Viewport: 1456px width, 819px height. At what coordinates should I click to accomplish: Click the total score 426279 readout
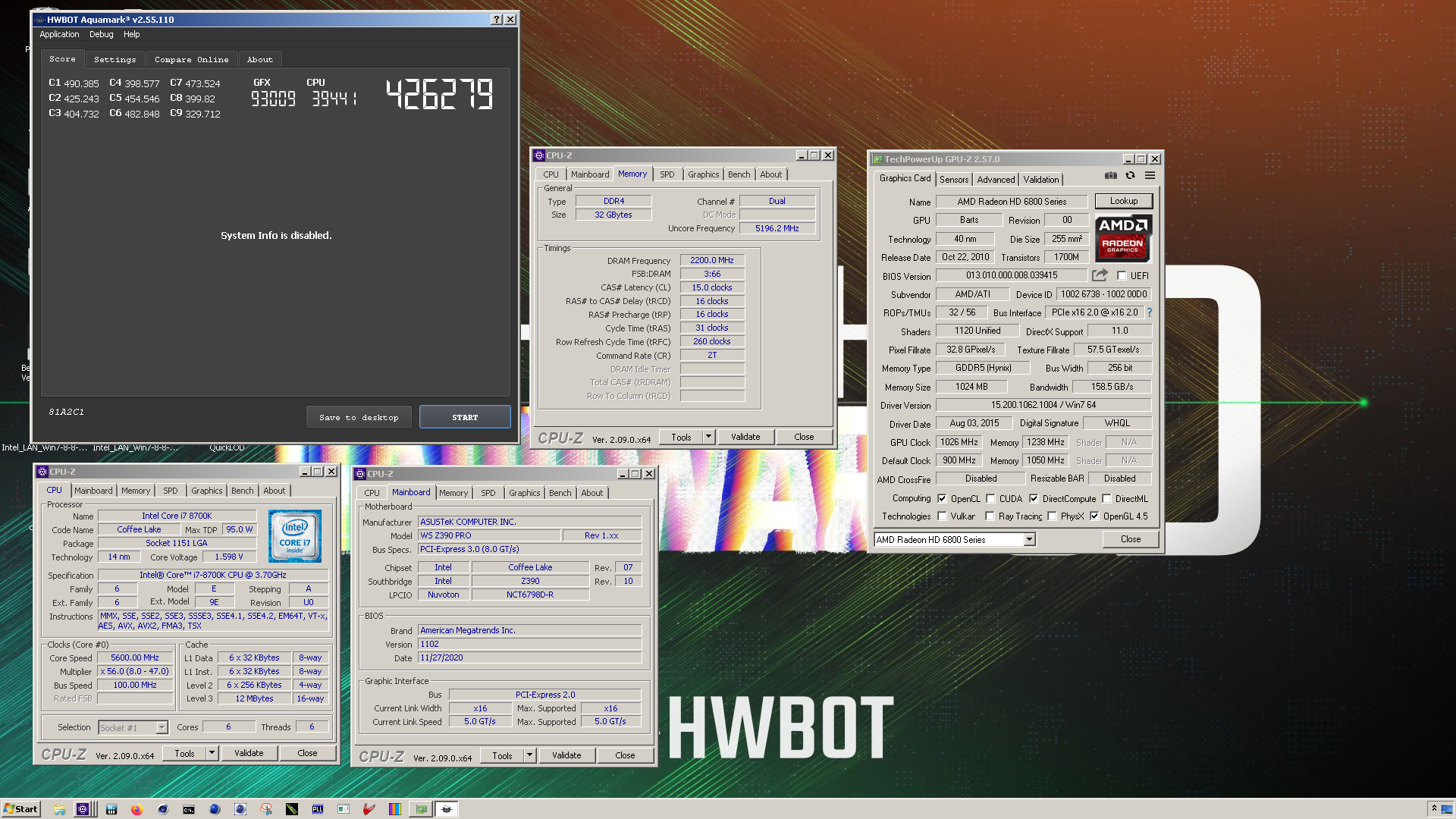[x=440, y=94]
